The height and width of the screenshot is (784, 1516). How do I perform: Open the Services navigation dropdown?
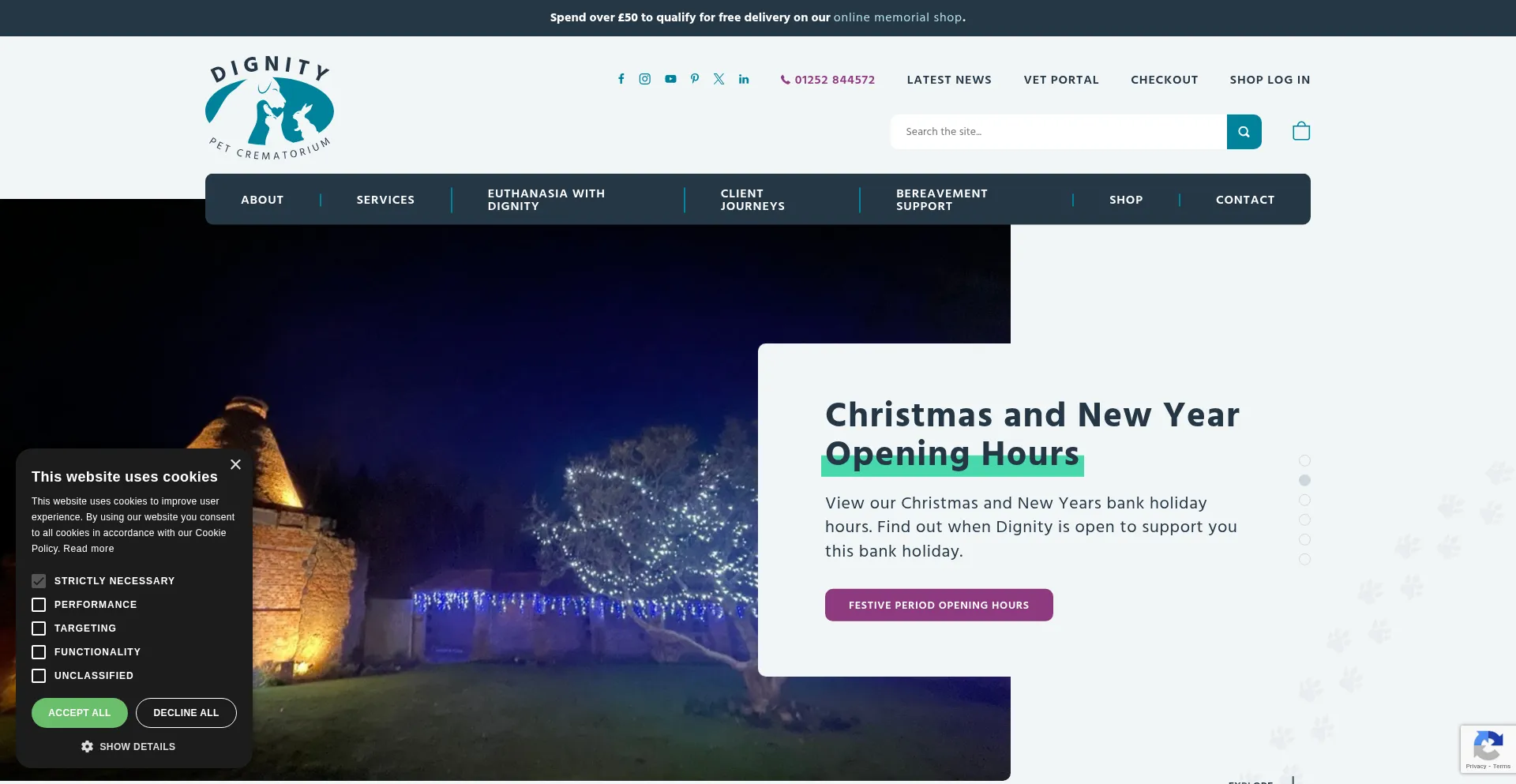pos(385,199)
